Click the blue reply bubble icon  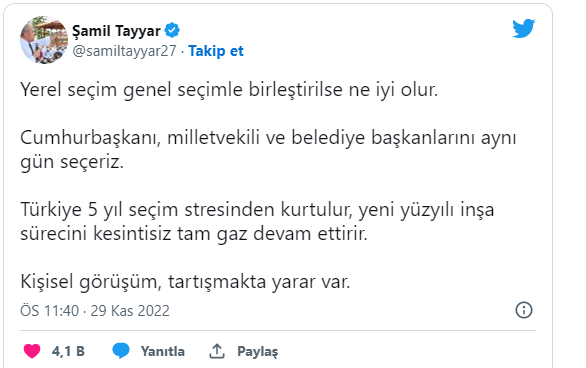click(121, 351)
